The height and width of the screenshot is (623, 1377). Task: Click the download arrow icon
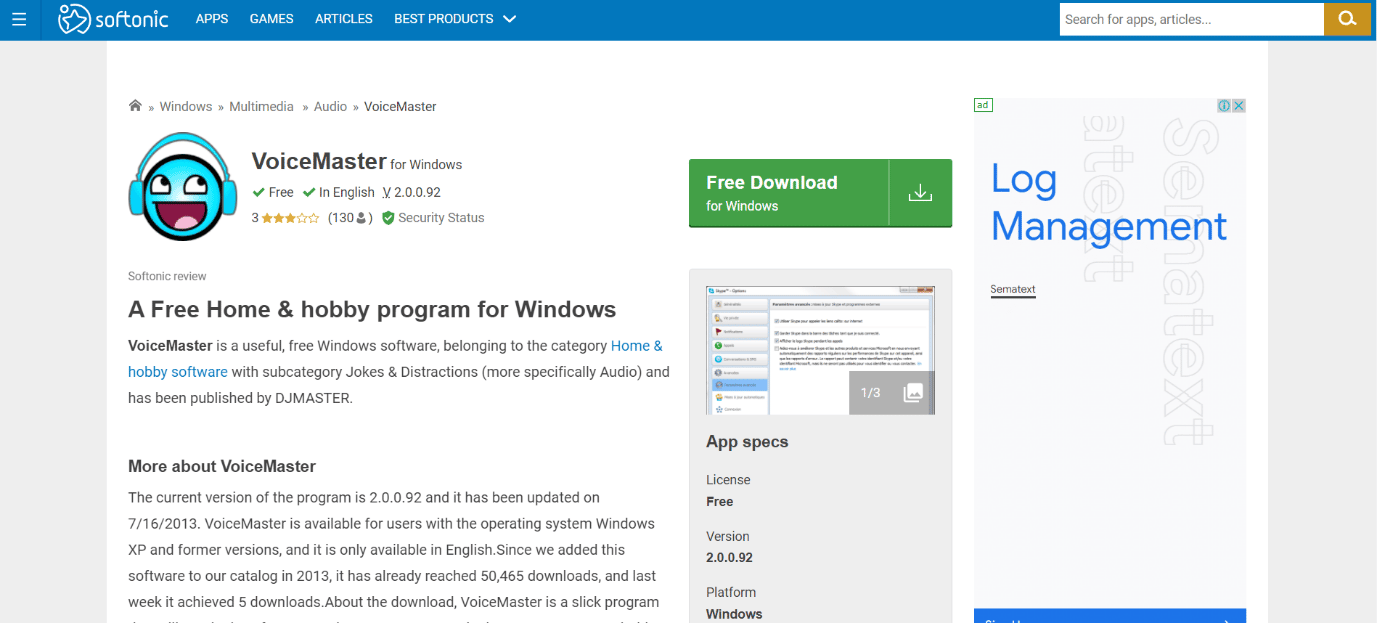coord(920,193)
